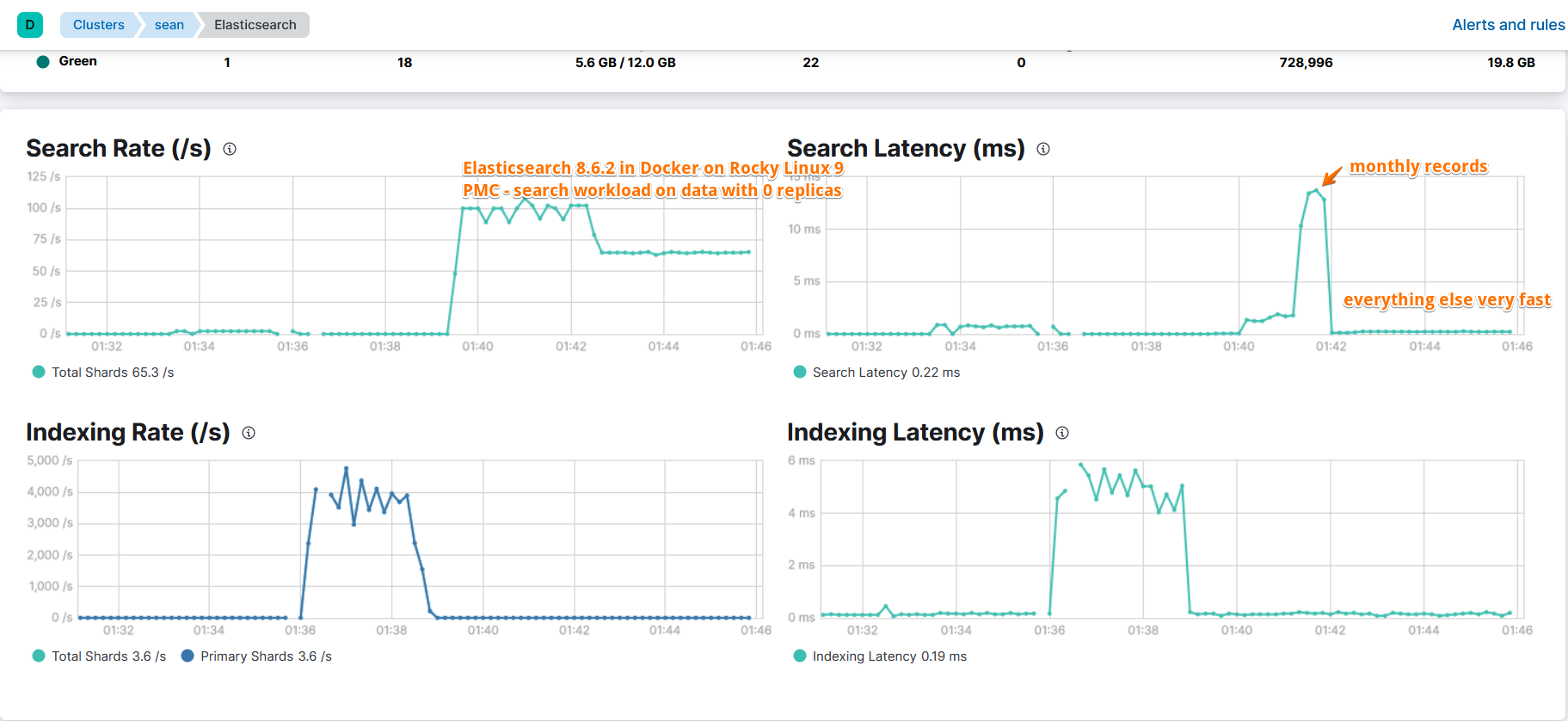Open the D space avatar menu

(x=30, y=25)
